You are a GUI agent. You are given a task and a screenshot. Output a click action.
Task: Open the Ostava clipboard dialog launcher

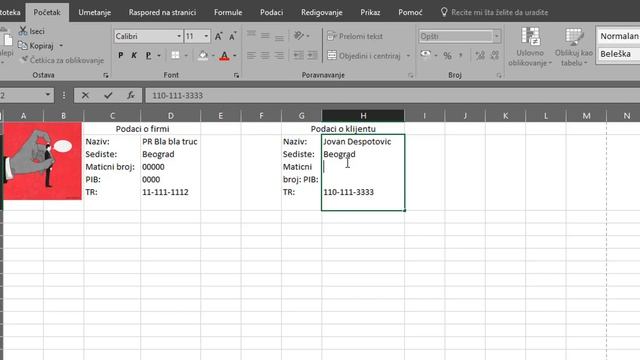(106, 75)
